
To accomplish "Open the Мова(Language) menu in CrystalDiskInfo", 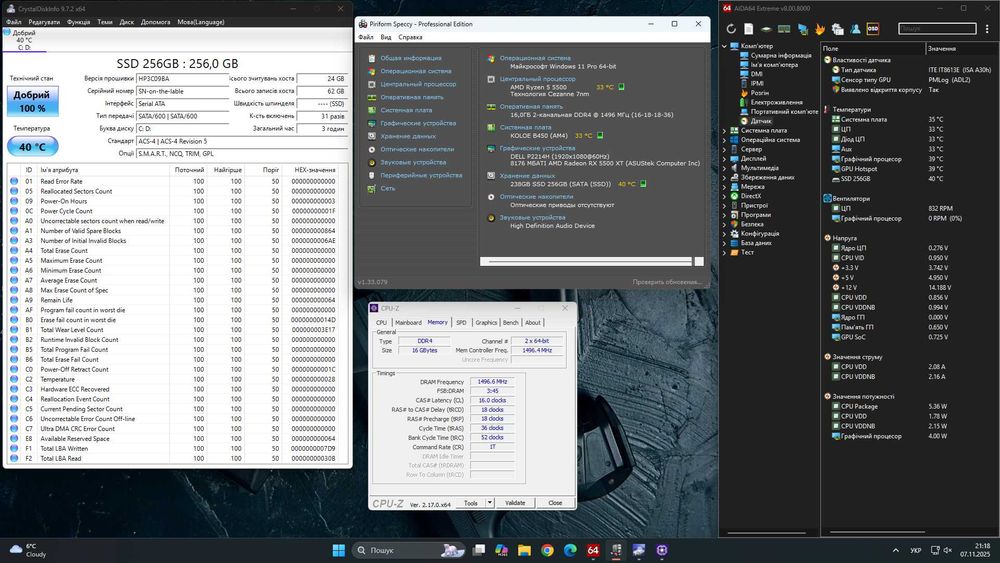I will tap(201, 22).
